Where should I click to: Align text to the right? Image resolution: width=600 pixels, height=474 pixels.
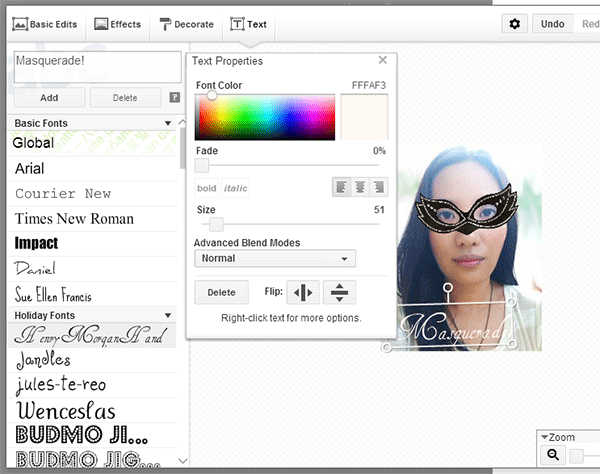377,187
